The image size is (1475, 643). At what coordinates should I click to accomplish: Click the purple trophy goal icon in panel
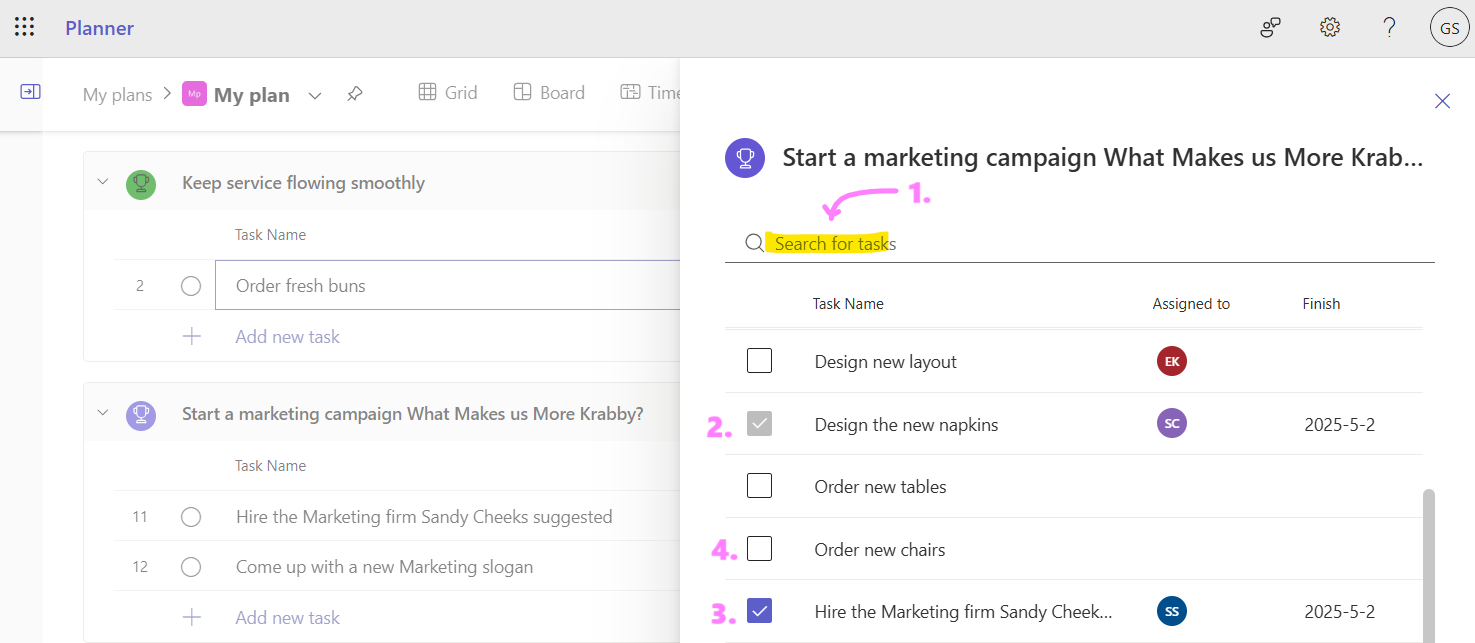coord(745,157)
